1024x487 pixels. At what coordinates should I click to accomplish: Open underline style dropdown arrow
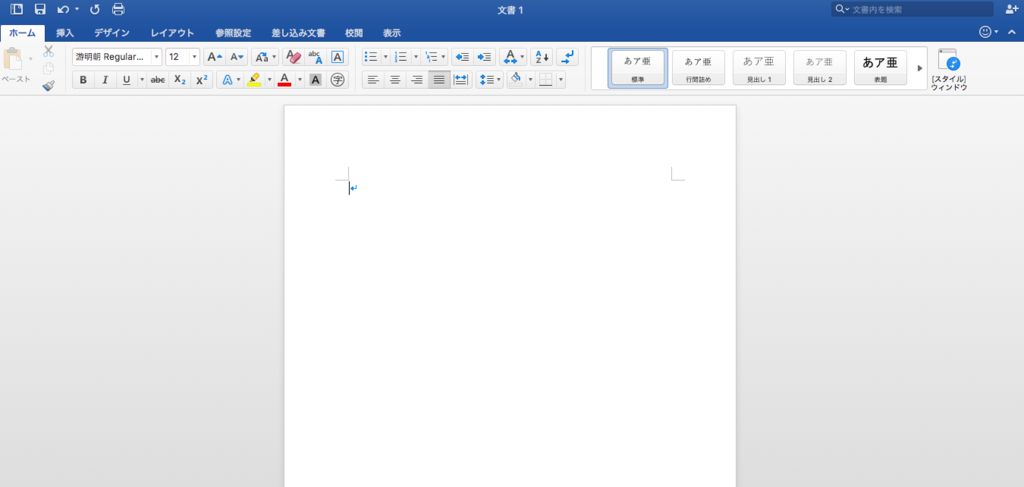(x=142, y=80)
